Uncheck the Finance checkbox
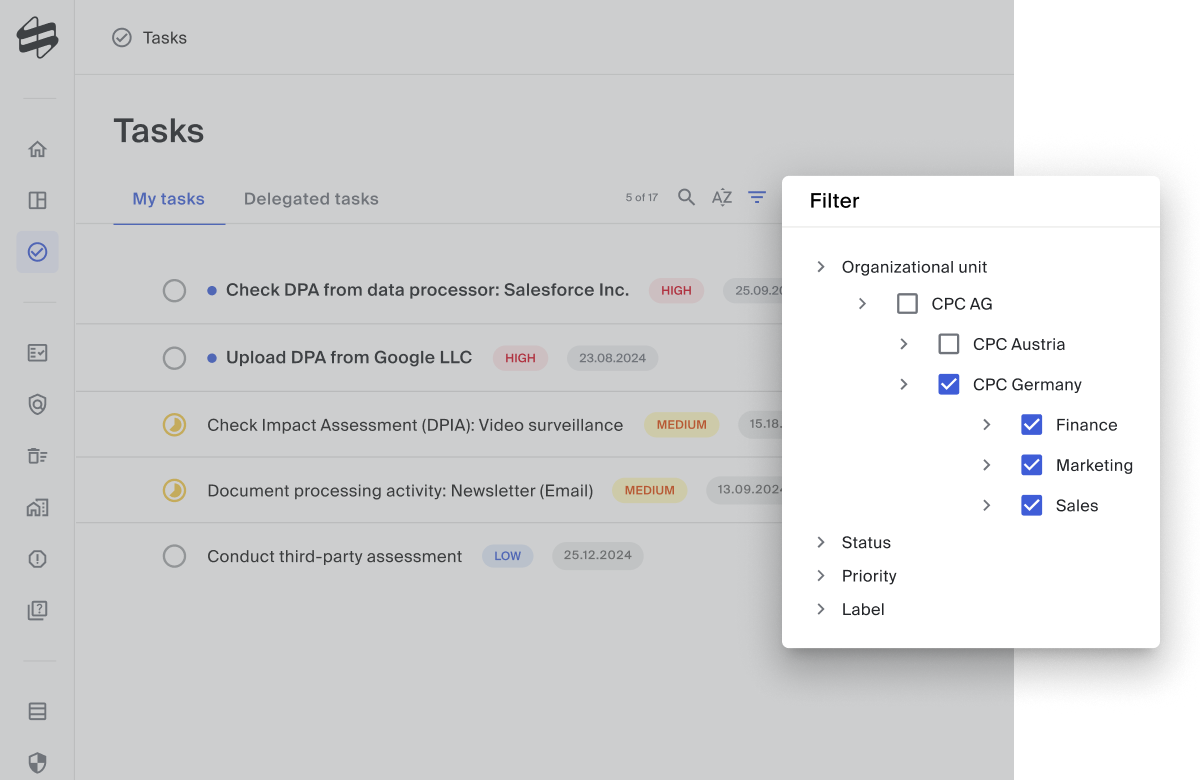Image resolution: width=1200 pixels, height=780 pixels. click(1031, 425)
